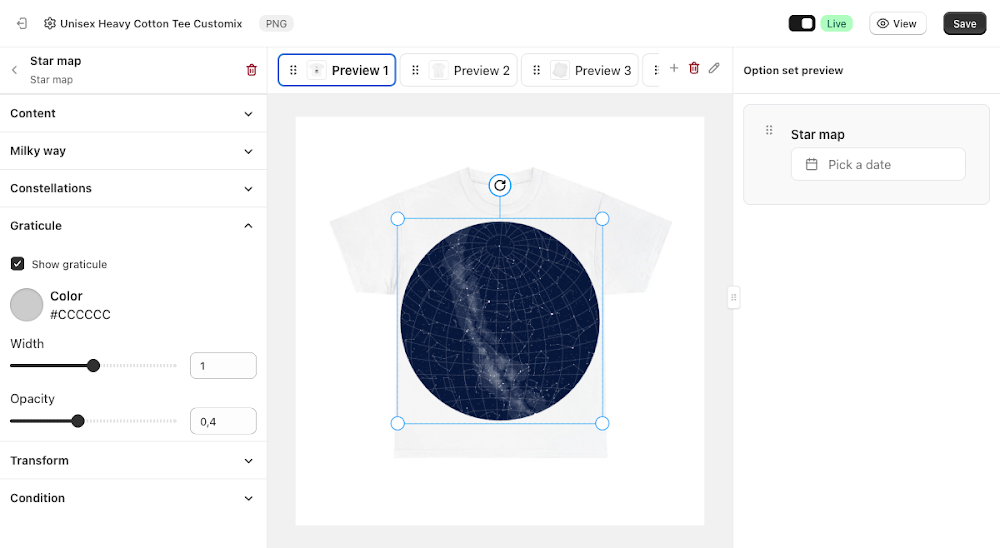This screenshot has width=1000, height=548.
Task: Click the Opacity slider handle
Action: click(78, 421)
